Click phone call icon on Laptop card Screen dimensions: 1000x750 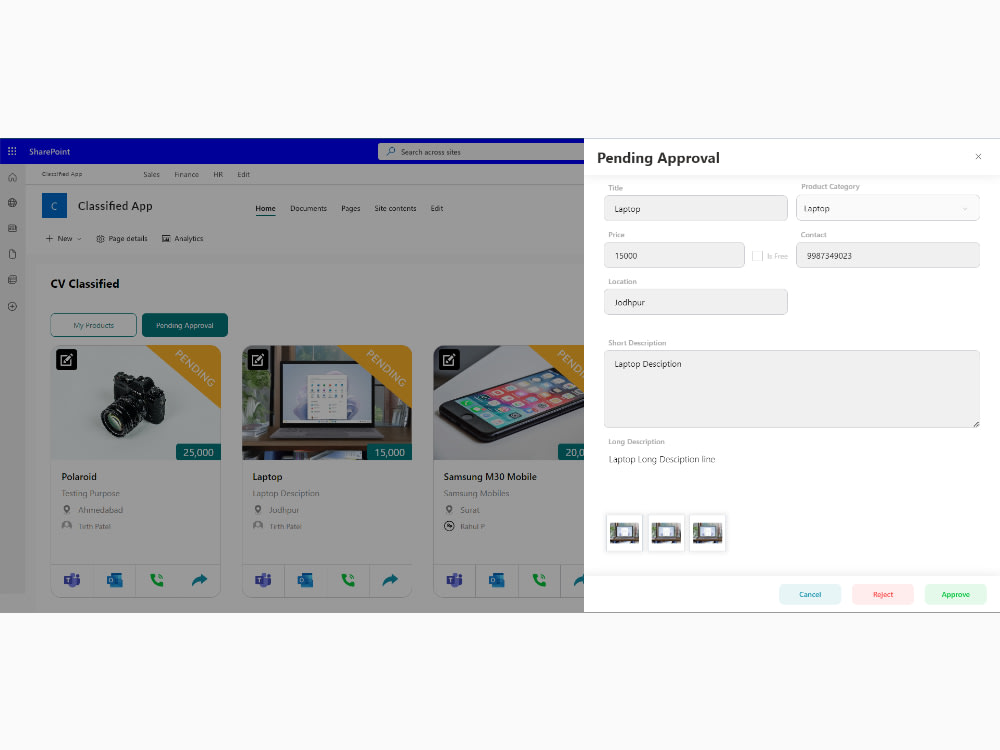348,580
